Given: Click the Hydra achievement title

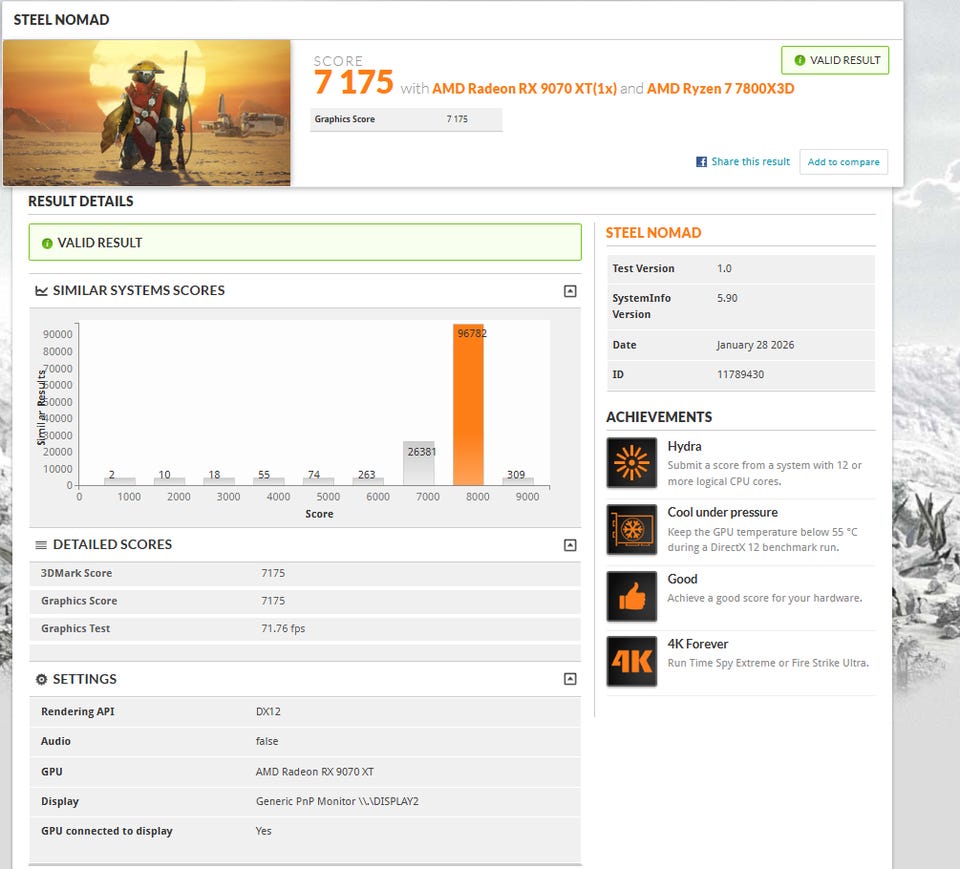Looking at the screenshot, I should (684, 446).
